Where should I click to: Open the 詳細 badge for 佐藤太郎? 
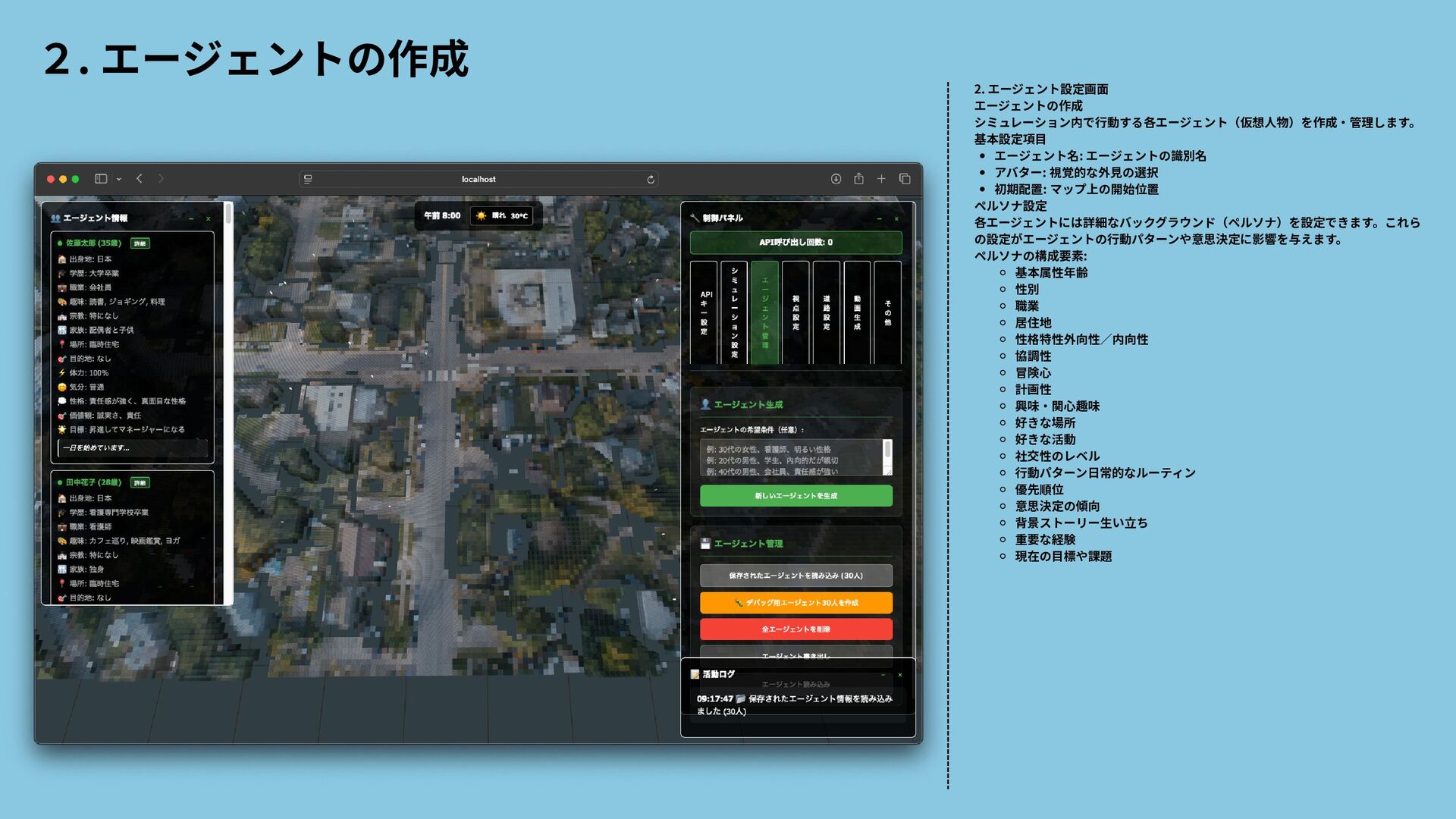140,243
